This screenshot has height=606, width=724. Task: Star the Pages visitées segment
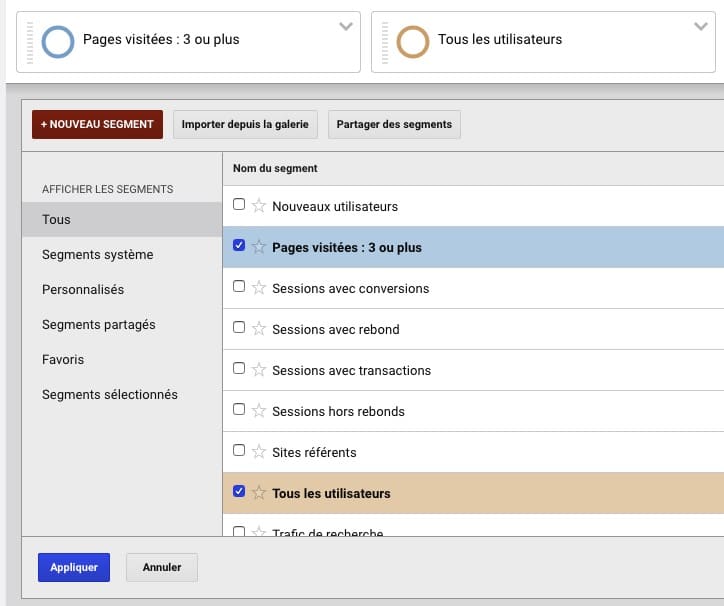click(259, 247)
